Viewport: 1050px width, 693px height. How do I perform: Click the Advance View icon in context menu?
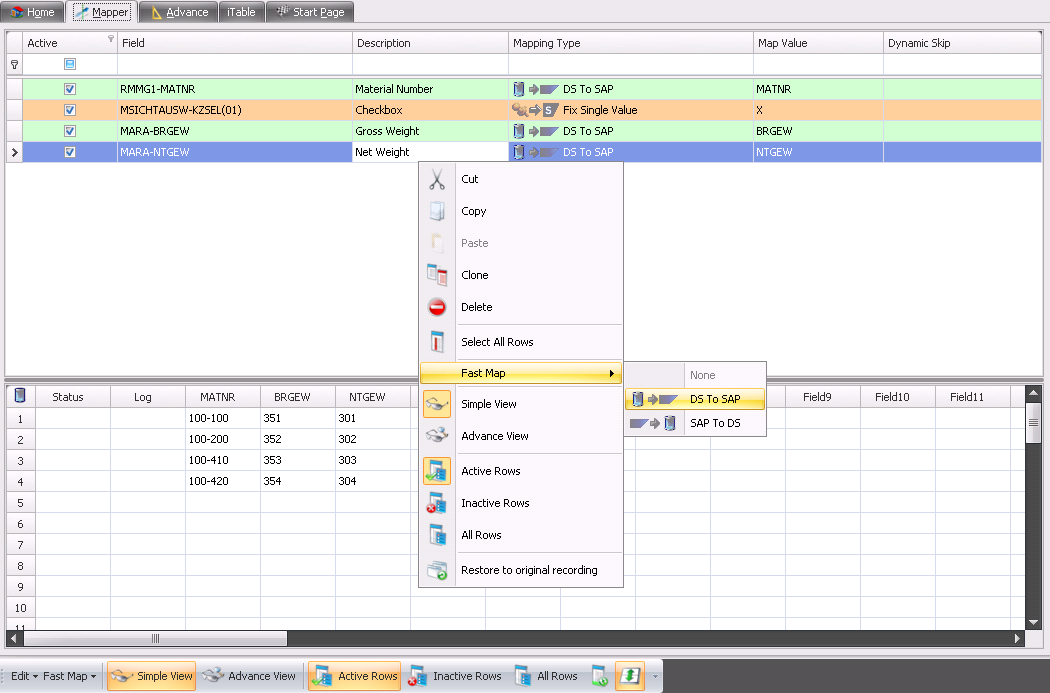click(437, 436)
